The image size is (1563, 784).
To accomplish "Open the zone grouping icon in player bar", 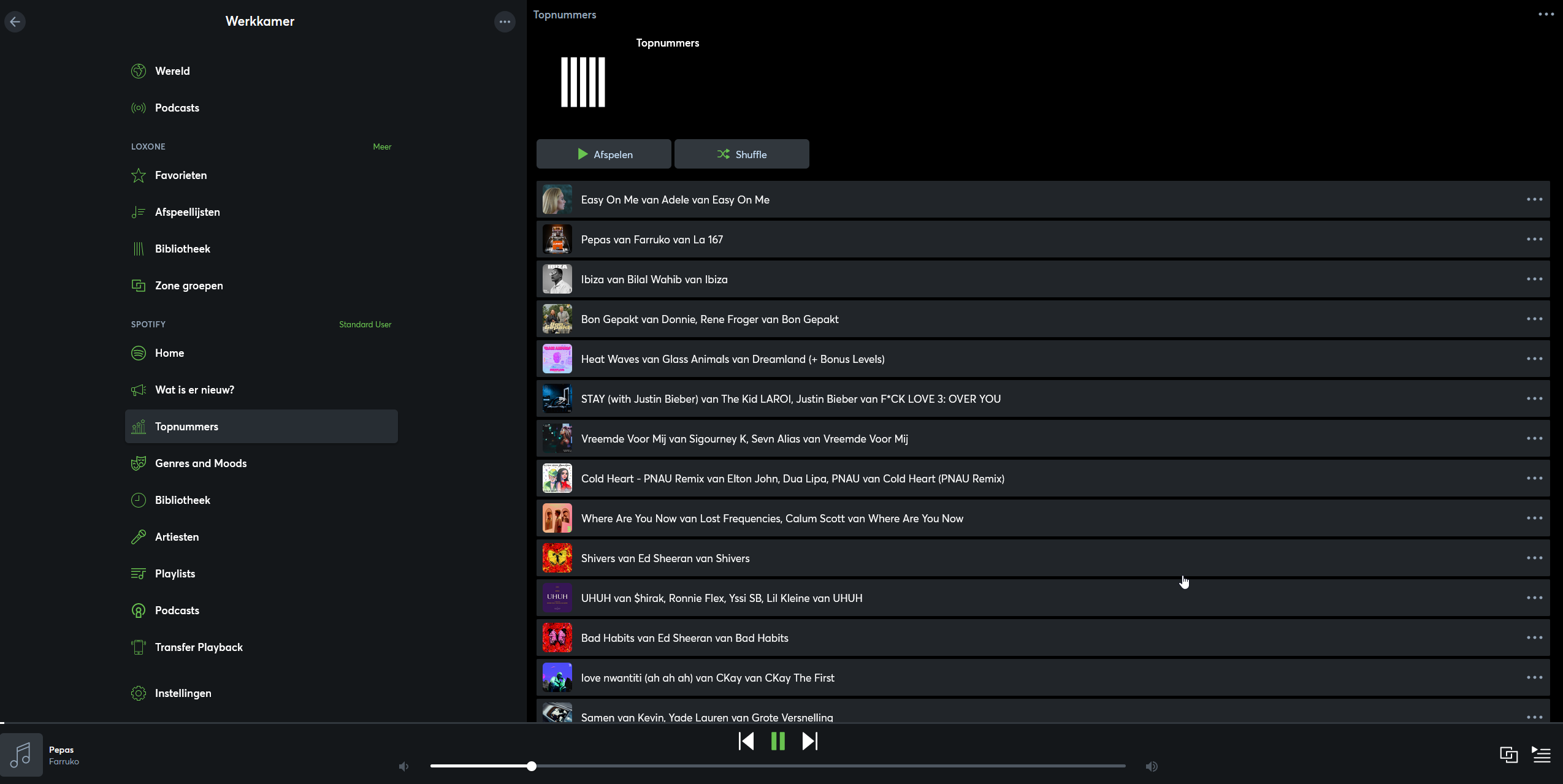I will pos(1508,755).
